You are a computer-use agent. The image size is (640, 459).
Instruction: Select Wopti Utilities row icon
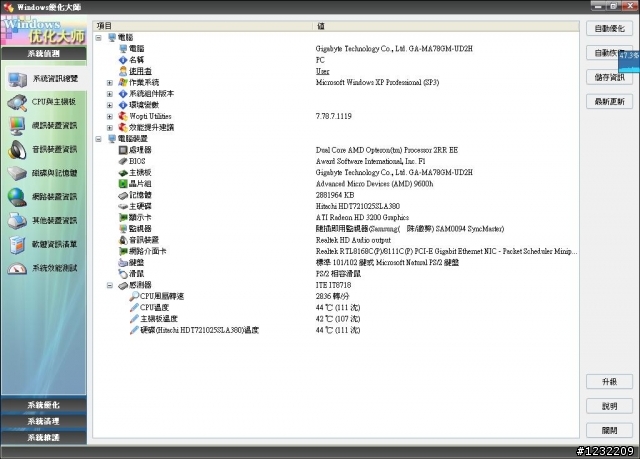pyautogui.click(x=123, y=116)
